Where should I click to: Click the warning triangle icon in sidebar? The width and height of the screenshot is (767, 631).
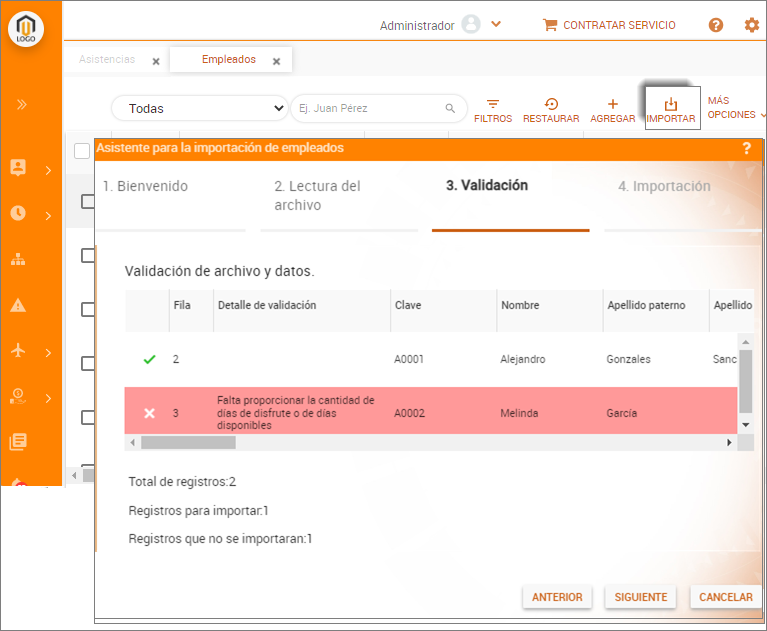point(18,305)
